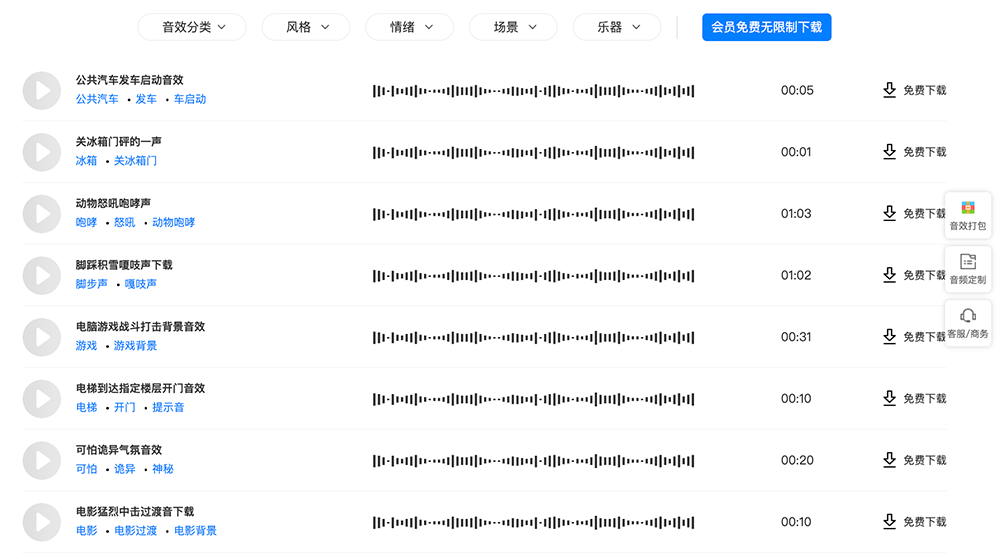This screenshot has height=559, width=1000.
Task: Expand the 情绪 dropdown
Action: pyautogui.click(x=409, y=27)
